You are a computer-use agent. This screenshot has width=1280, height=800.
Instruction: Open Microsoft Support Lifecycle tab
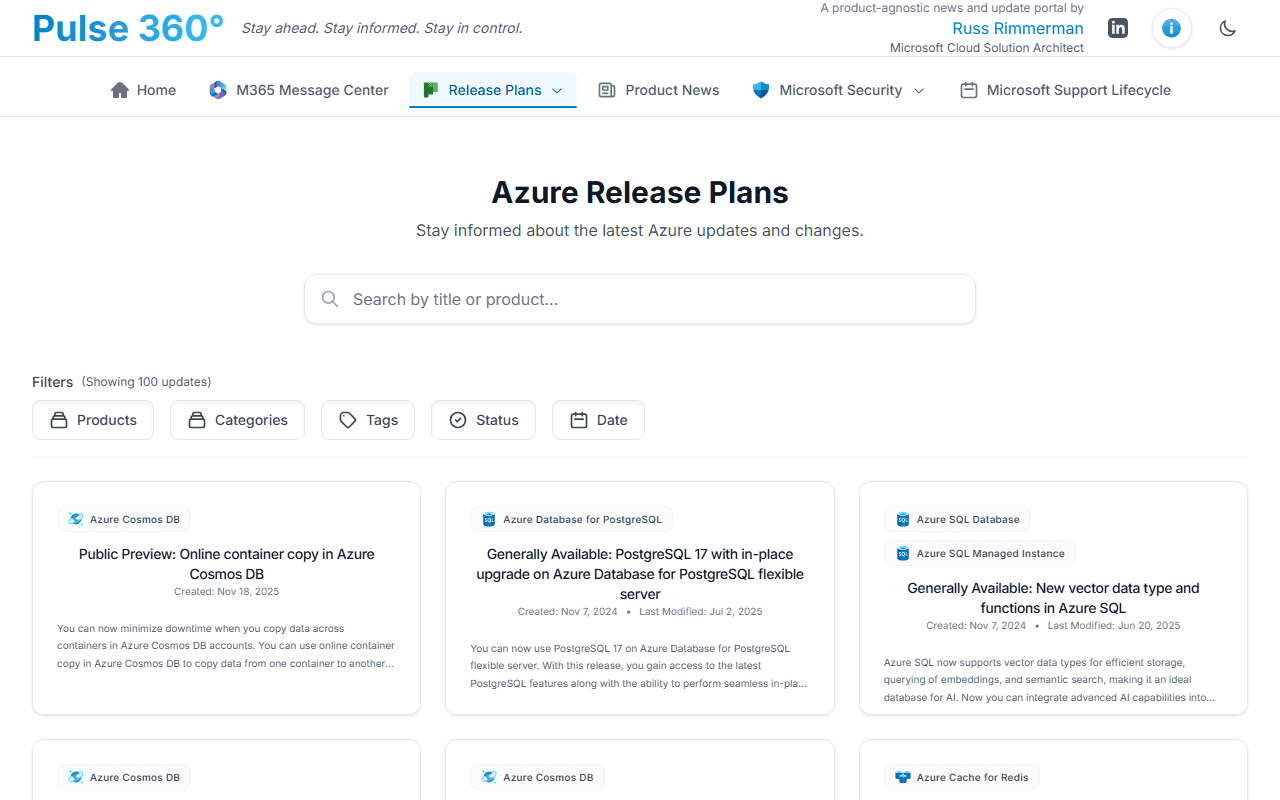tap(1065, 90)
